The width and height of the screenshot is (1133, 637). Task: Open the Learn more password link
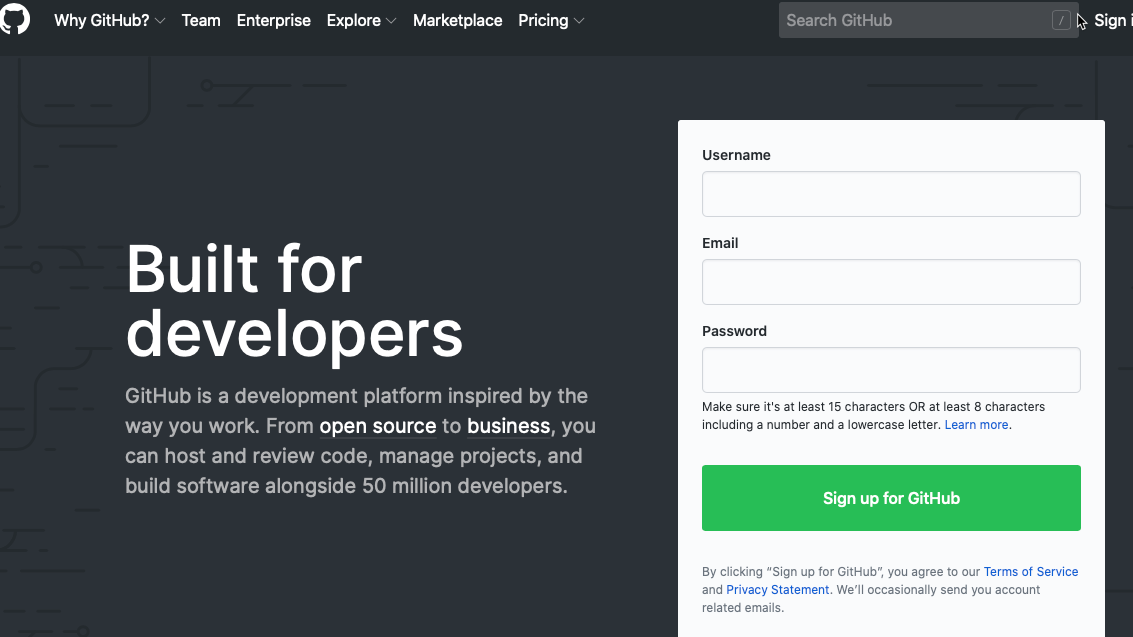pos(976,425)
